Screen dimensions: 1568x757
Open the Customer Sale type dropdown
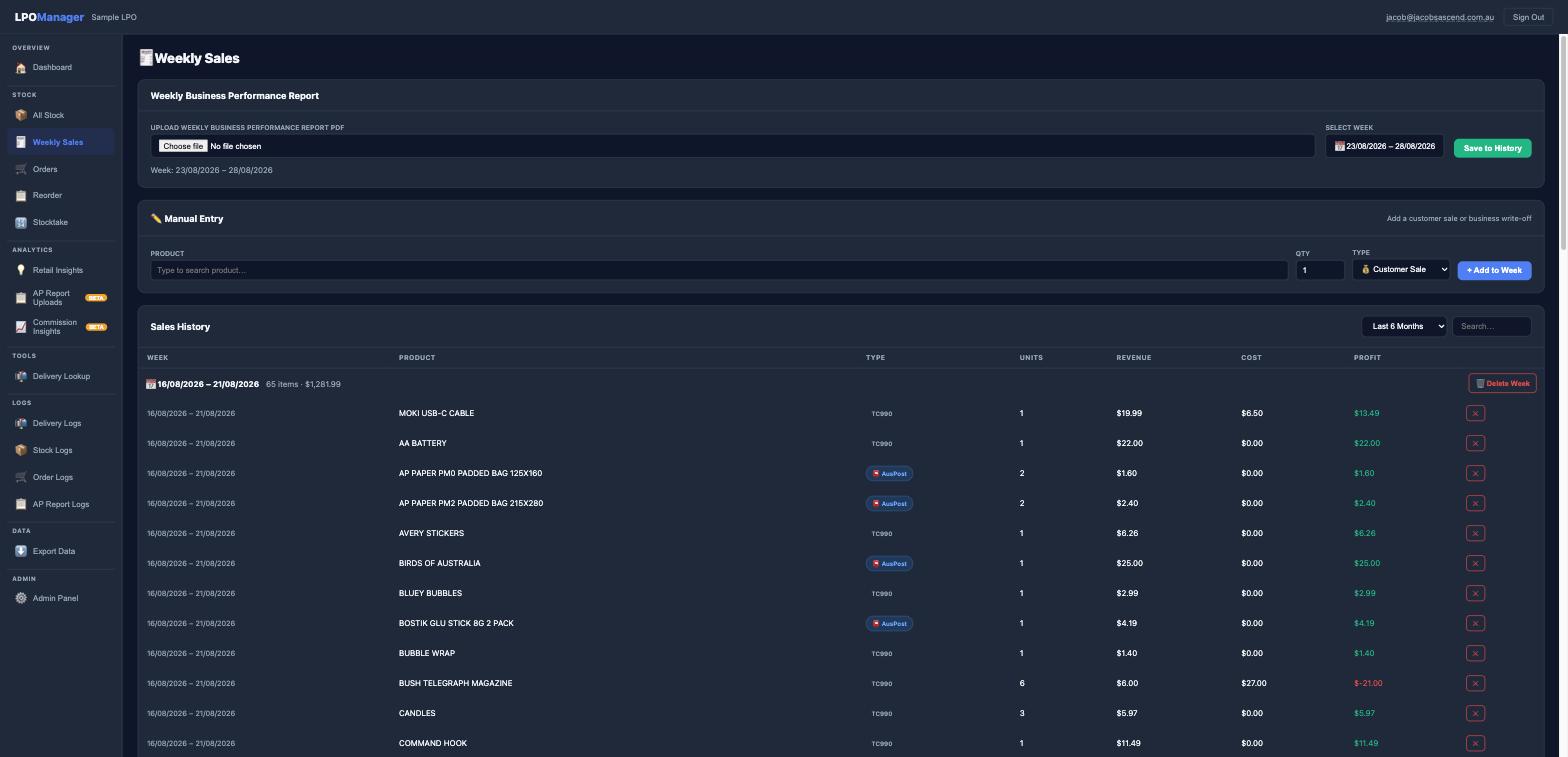[1401, 269]
